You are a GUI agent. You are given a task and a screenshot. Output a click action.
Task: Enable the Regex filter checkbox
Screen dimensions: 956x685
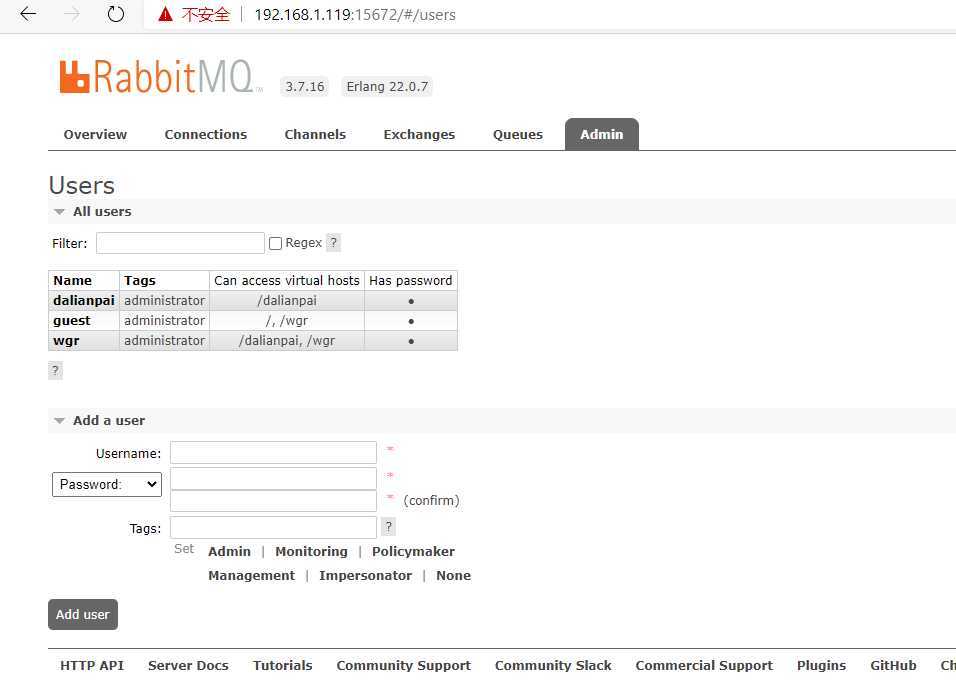(276, 243)
